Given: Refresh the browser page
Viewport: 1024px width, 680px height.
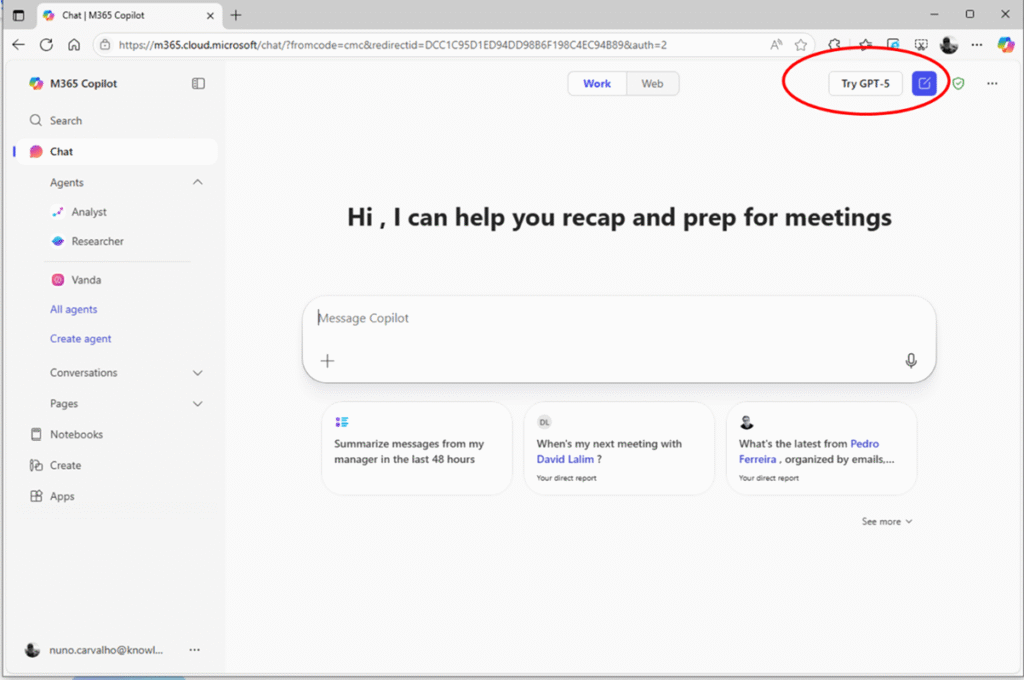Looking at the screenshot, I should pyautogui.click(x=46, y=45).
